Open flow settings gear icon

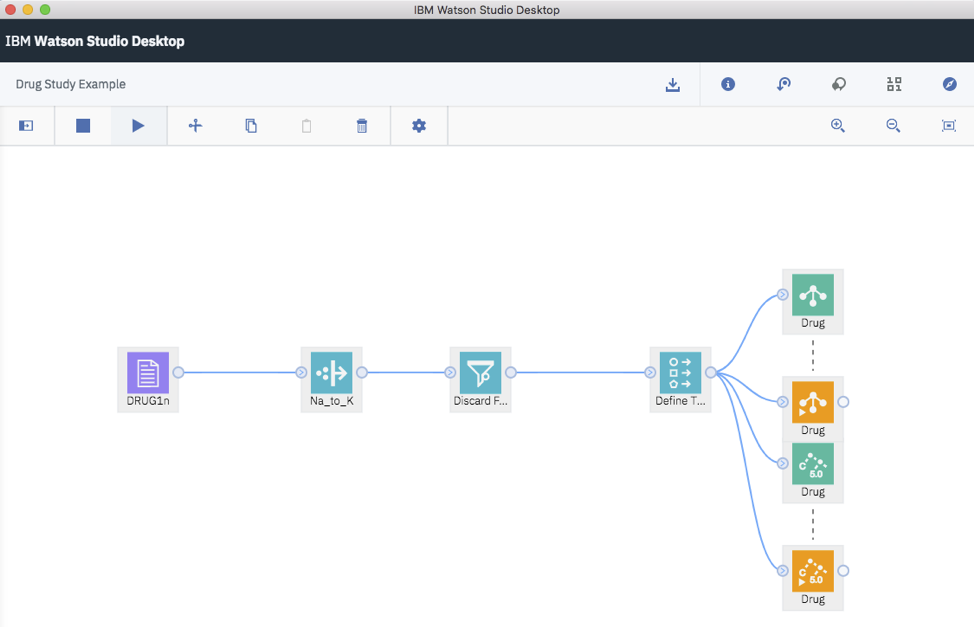pyautogui.click(x=419, y=126)
